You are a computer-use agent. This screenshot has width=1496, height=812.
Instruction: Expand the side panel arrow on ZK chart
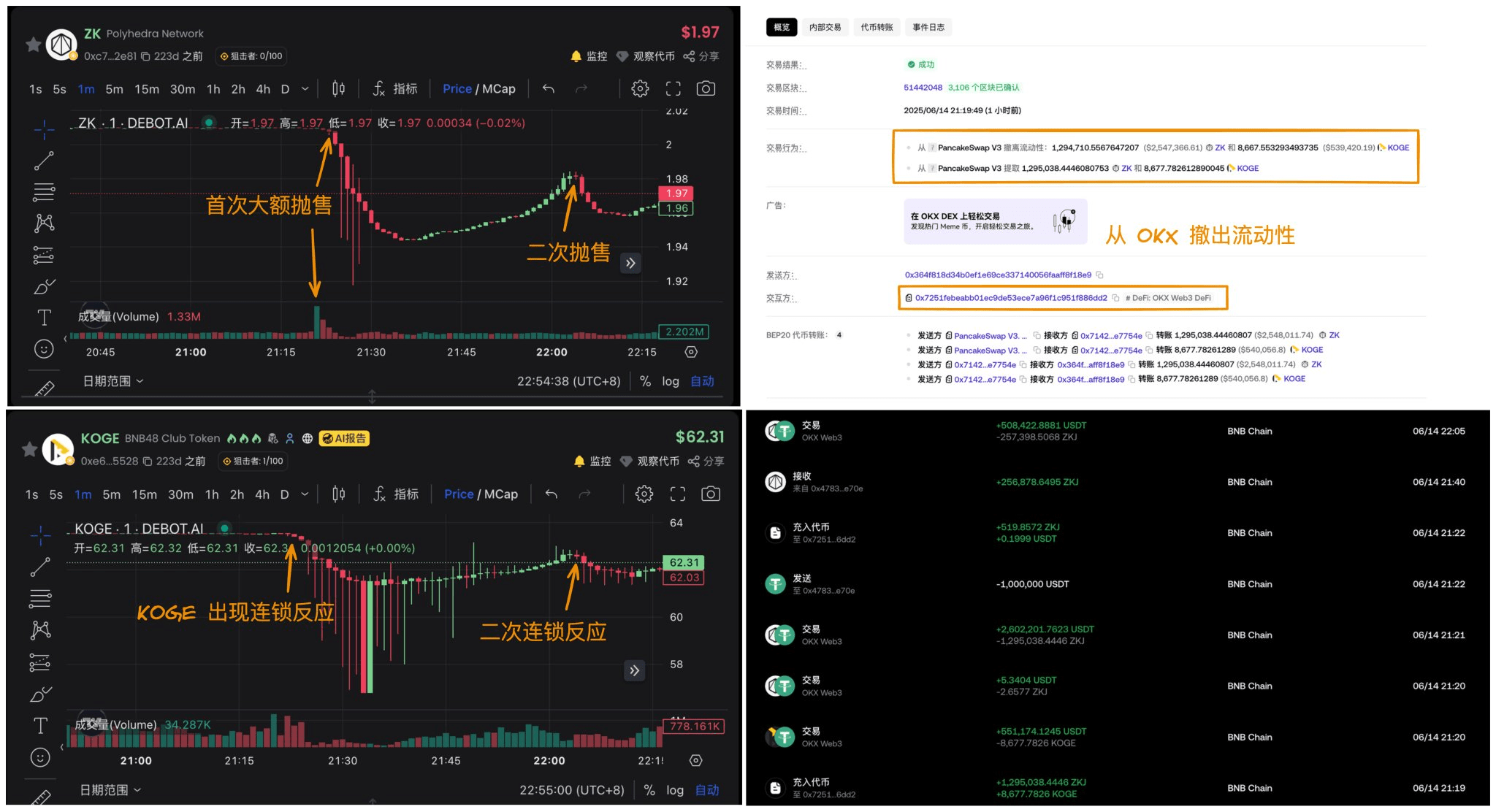[630, 263]
